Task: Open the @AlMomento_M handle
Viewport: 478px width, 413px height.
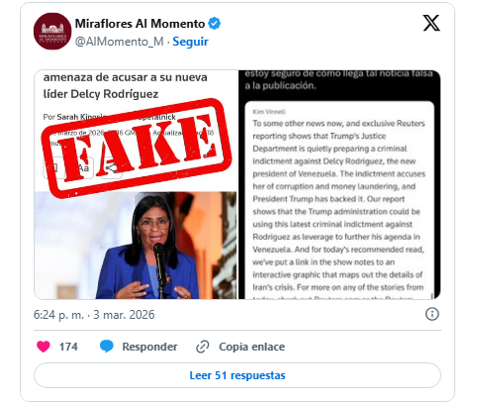Action: [119, 42]
